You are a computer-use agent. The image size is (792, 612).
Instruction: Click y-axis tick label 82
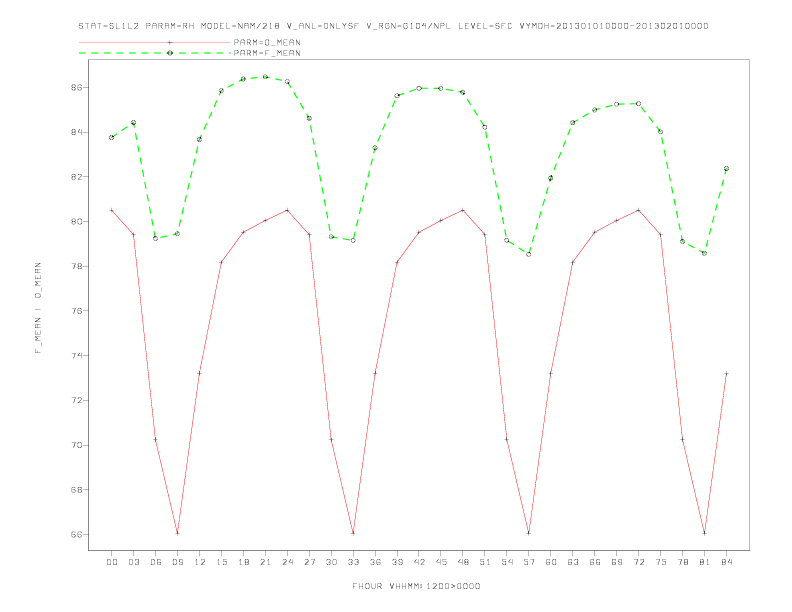coord(77,177)
